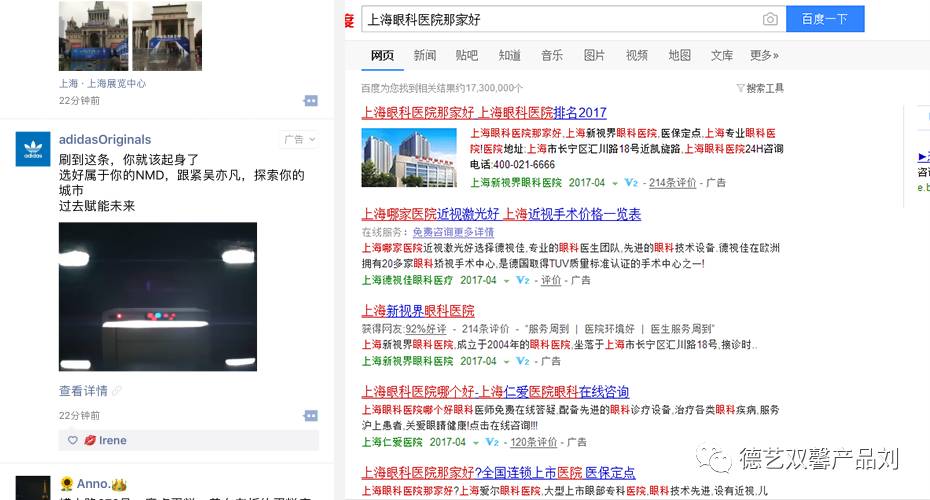Image resolution: width=930 pixels, height=500 pixels.
Task: Click the adidasOriginals avatar logo
Action: [33, 149]
